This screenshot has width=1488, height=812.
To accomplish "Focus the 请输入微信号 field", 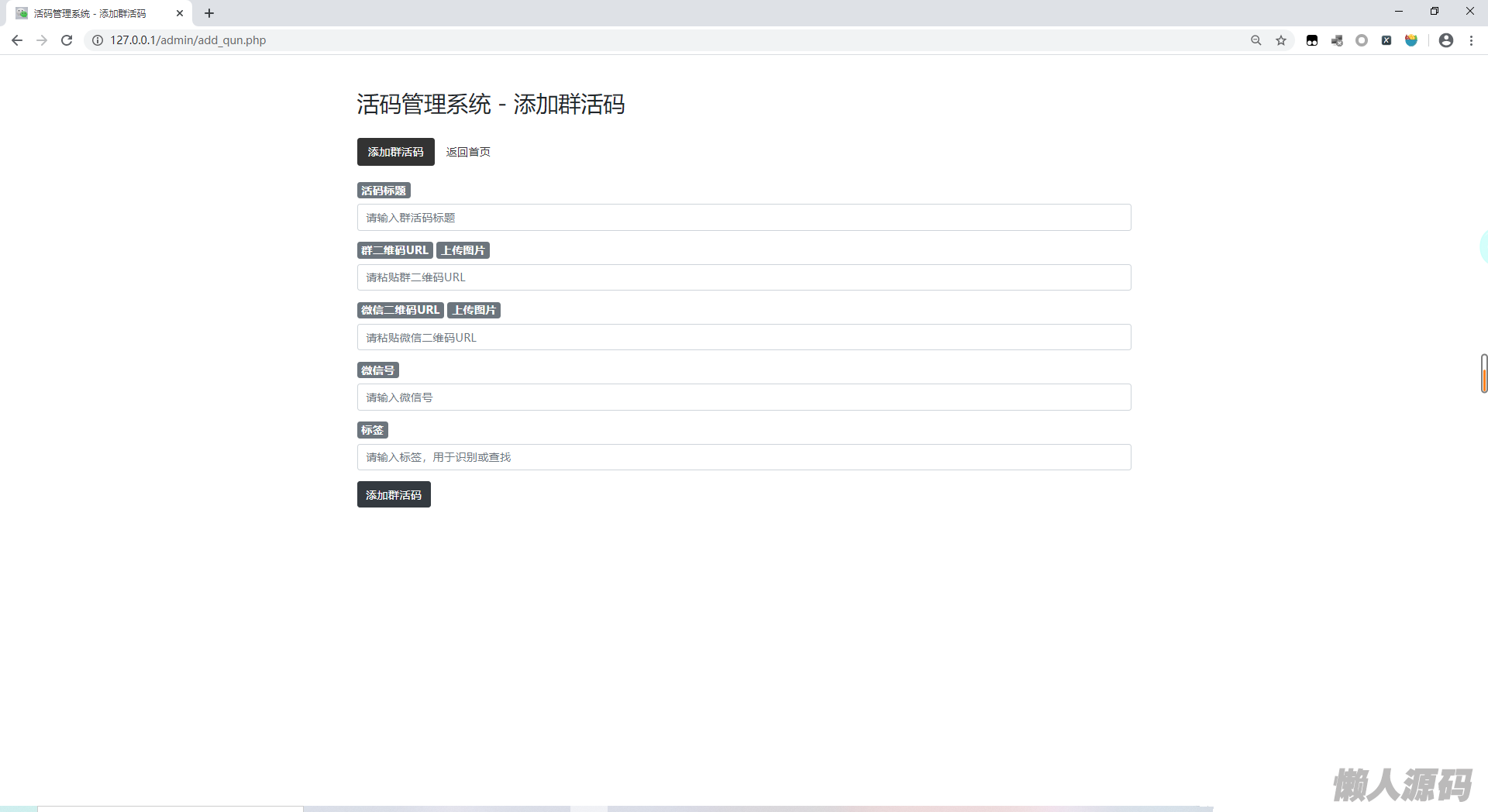I will pos(744,397).
